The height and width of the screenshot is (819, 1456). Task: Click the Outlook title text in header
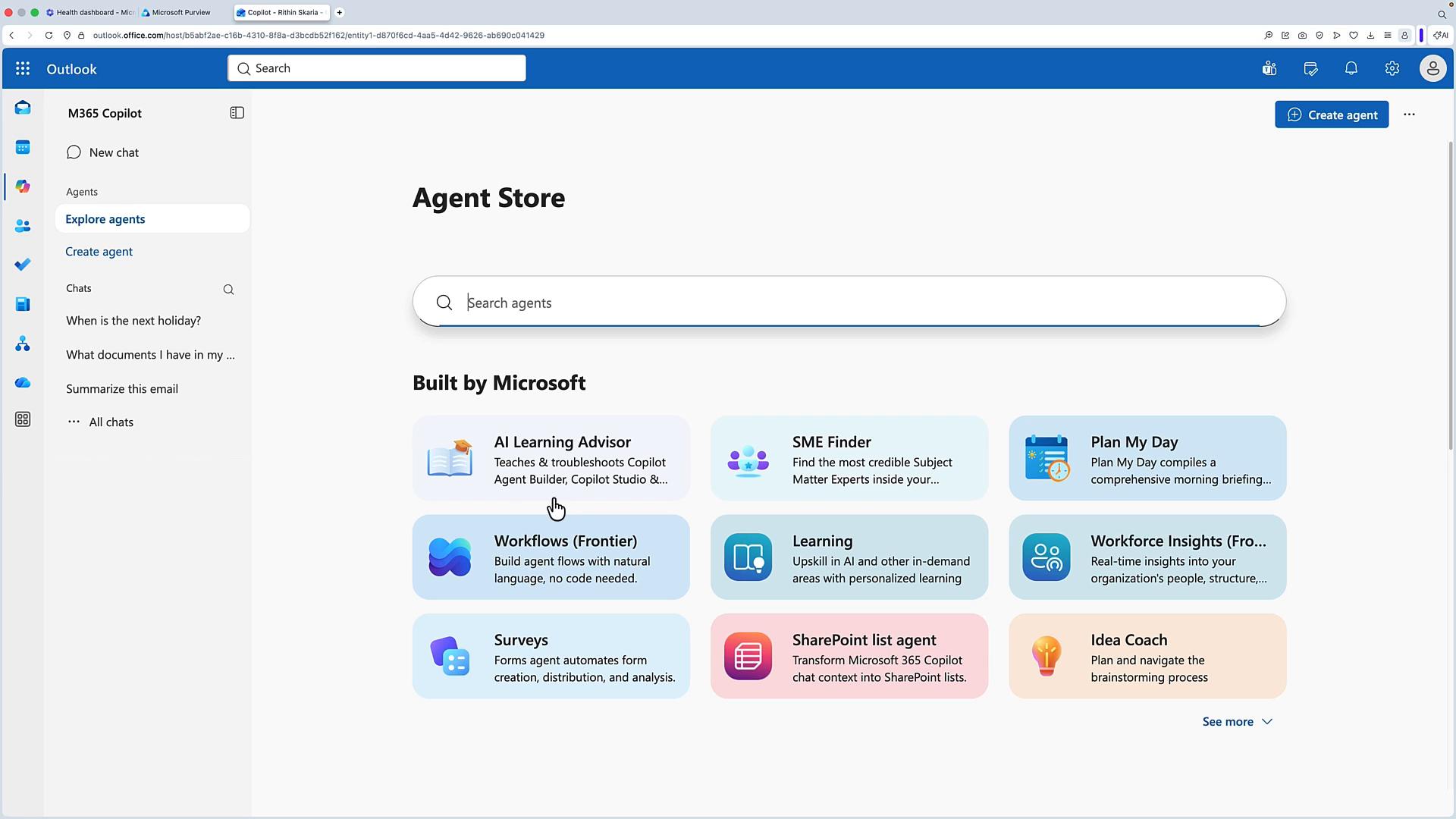click(71, 69)
